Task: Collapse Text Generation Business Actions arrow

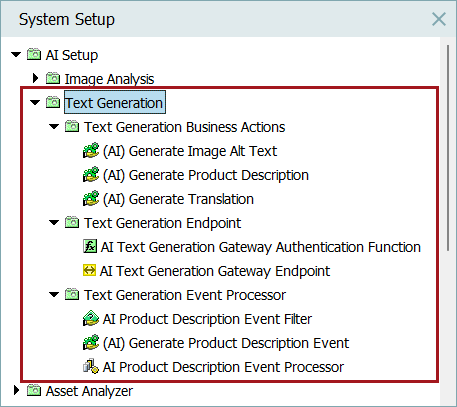Action: tap(54, 126)
